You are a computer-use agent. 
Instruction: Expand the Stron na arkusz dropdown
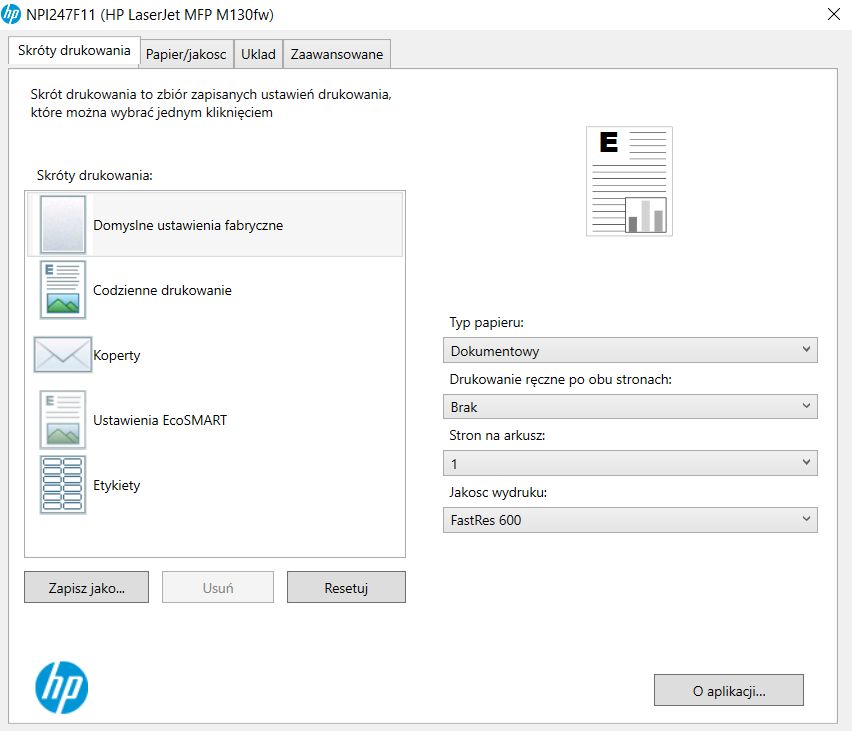[x=630, y=463]
